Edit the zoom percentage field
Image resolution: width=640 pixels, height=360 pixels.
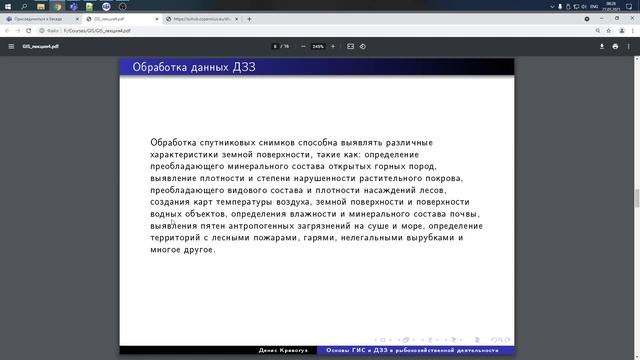tap(318, 47)
